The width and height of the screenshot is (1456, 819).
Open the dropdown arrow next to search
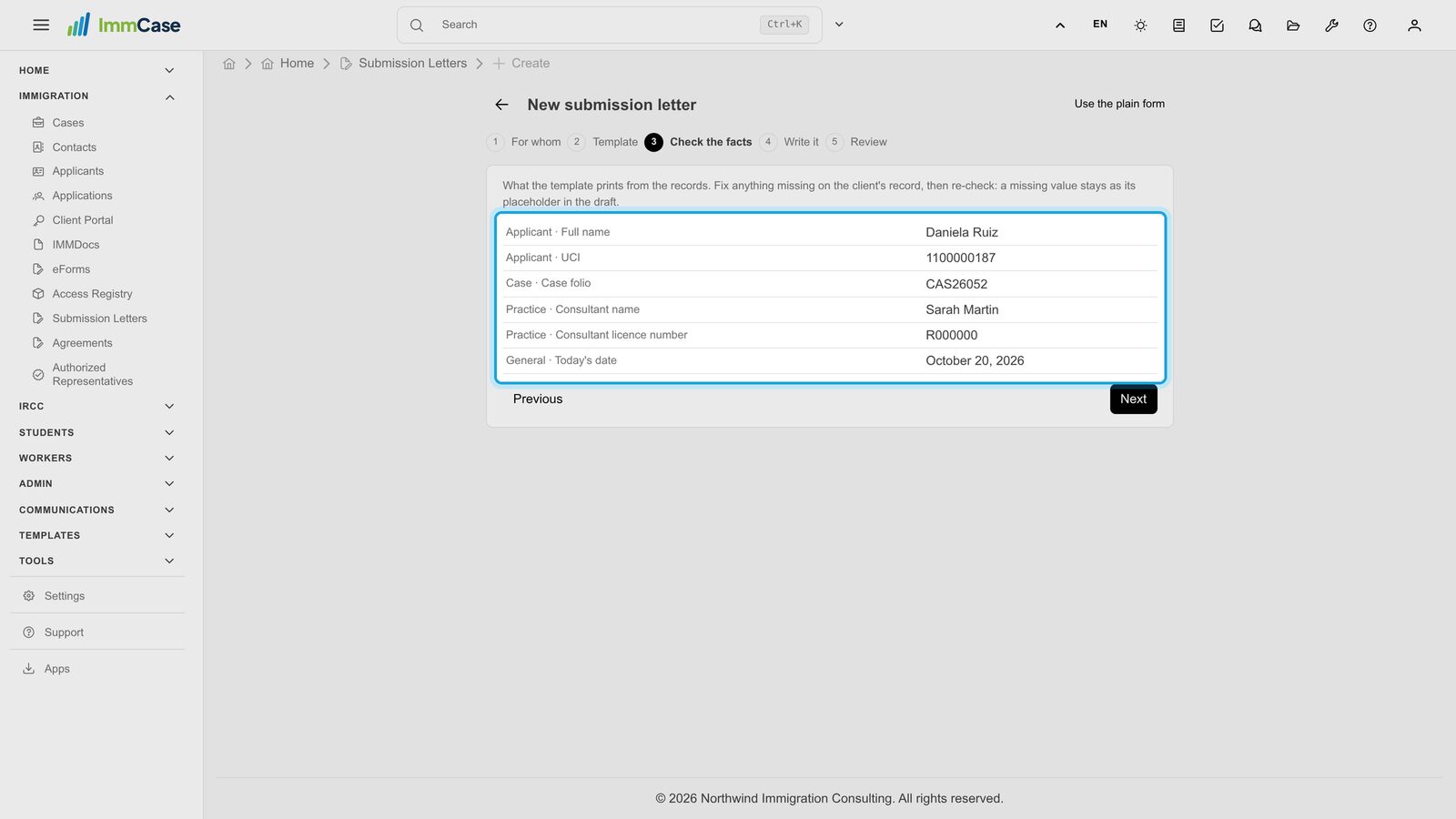839,25
